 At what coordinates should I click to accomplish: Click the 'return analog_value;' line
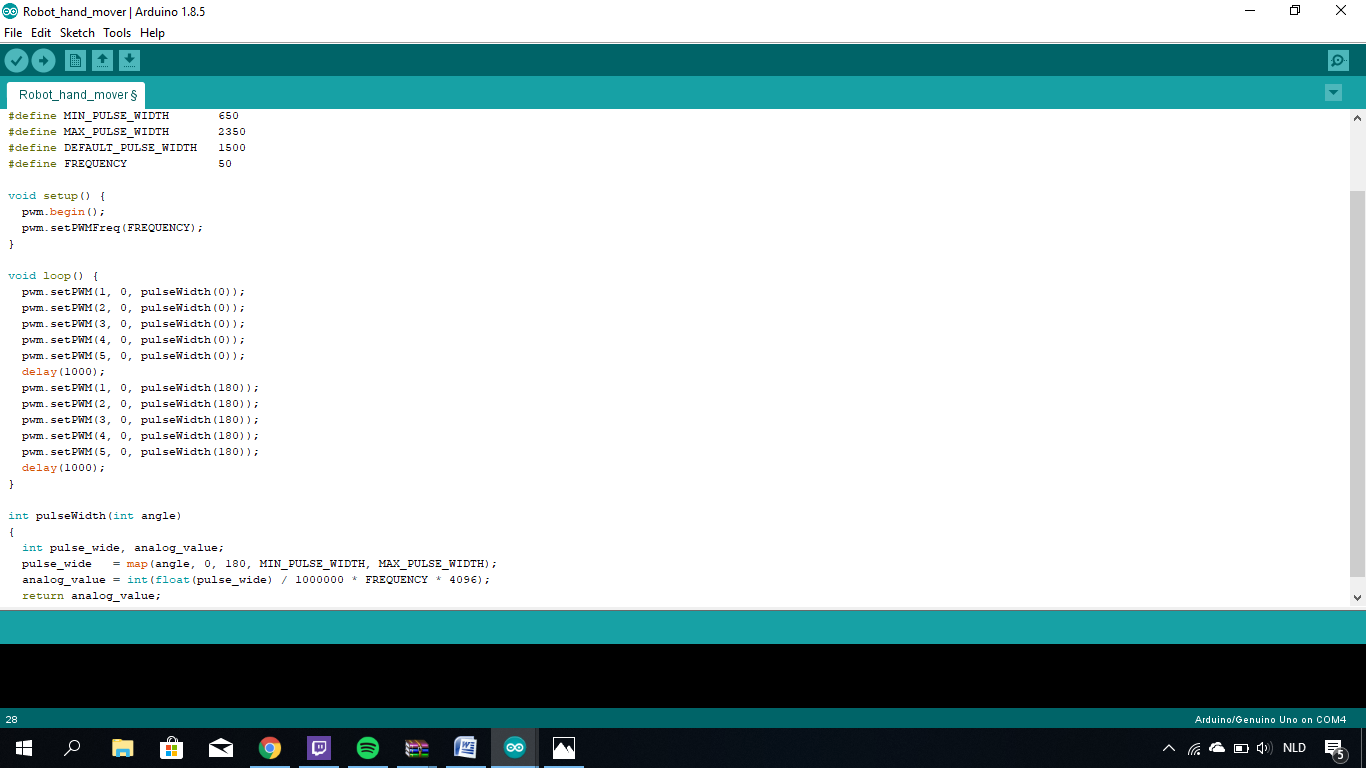pos(91,596)
